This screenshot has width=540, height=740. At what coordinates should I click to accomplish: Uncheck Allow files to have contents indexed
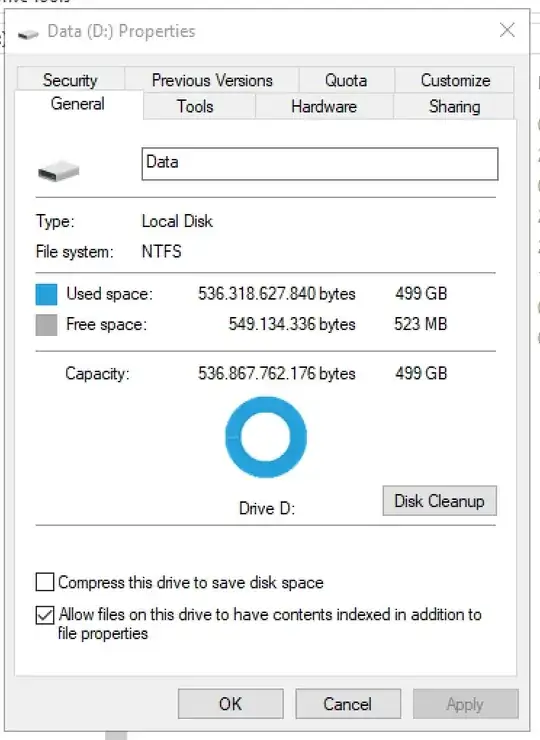[45, 615]
